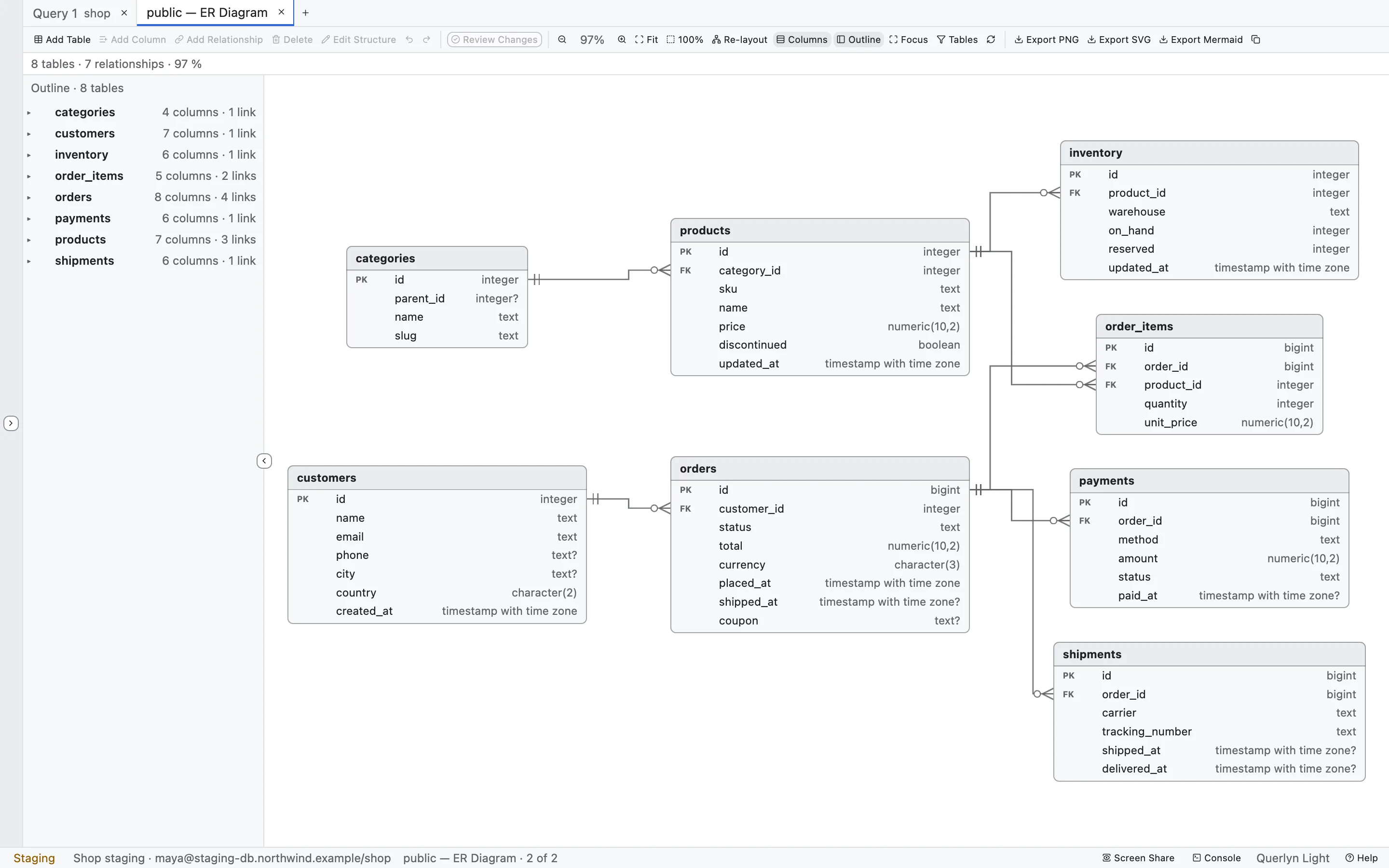This screenshot has width=1389, height=868.
Task: Expand the left sidebar arrow button
Action: coord(11,423)
